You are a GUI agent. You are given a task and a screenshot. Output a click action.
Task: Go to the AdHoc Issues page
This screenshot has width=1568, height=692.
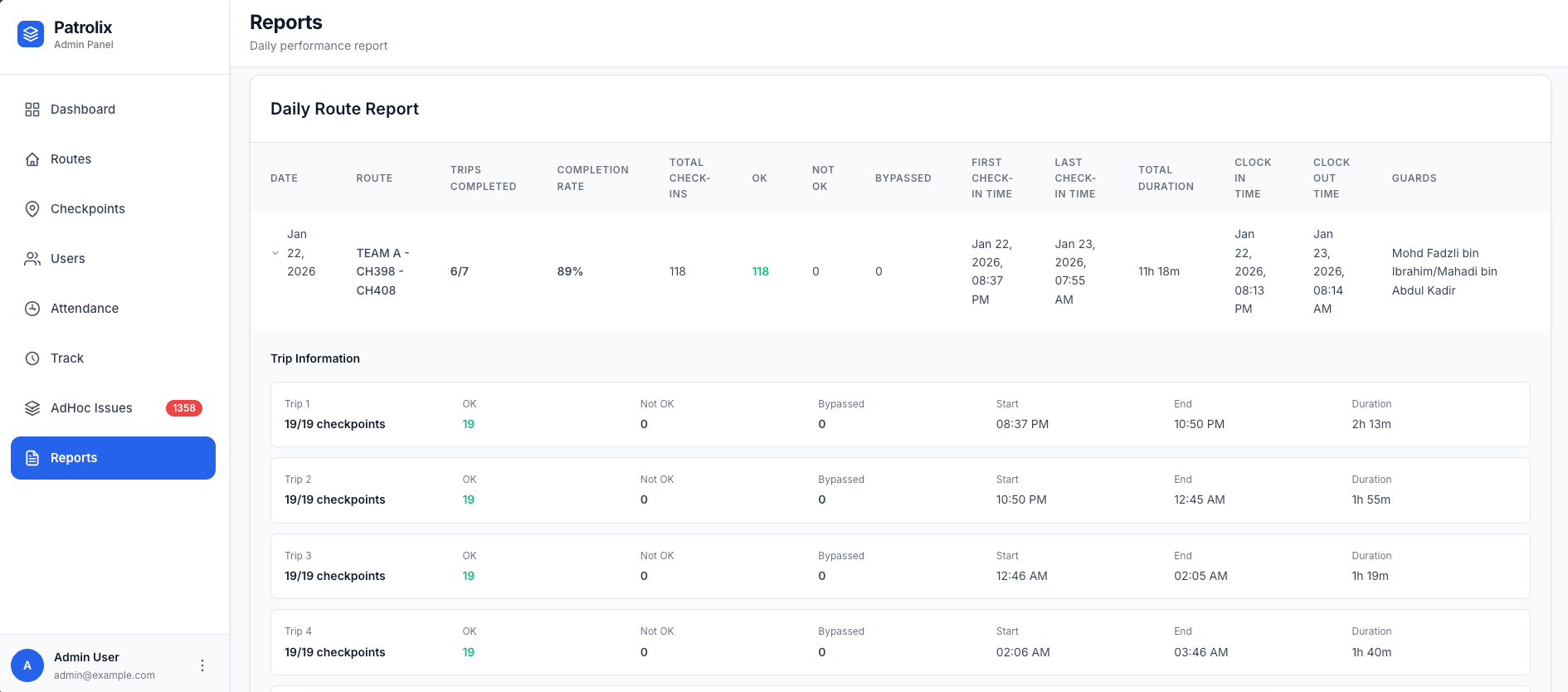tap(91, 408)
